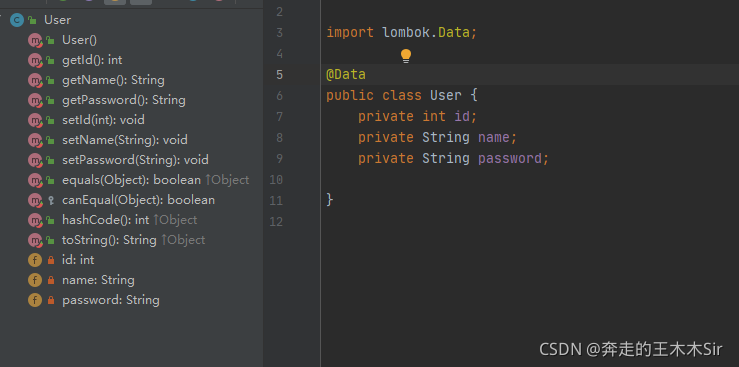Click the public visibility icon on toString()
The height and width of the screenshot is (367, 739).
(x=50, y=240)
